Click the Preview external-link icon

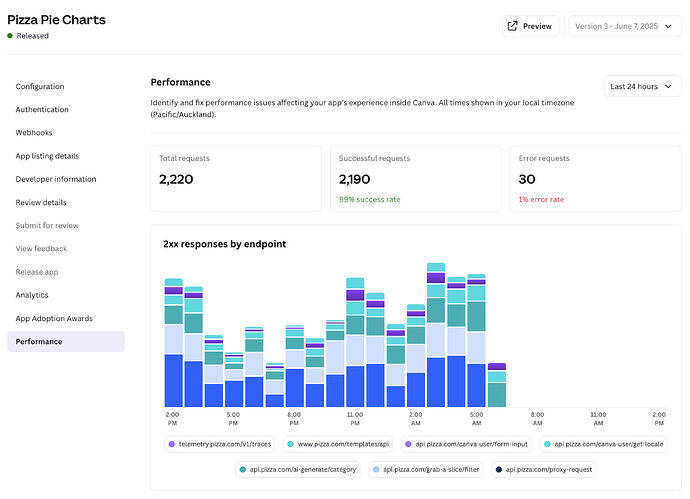[512, 26]
